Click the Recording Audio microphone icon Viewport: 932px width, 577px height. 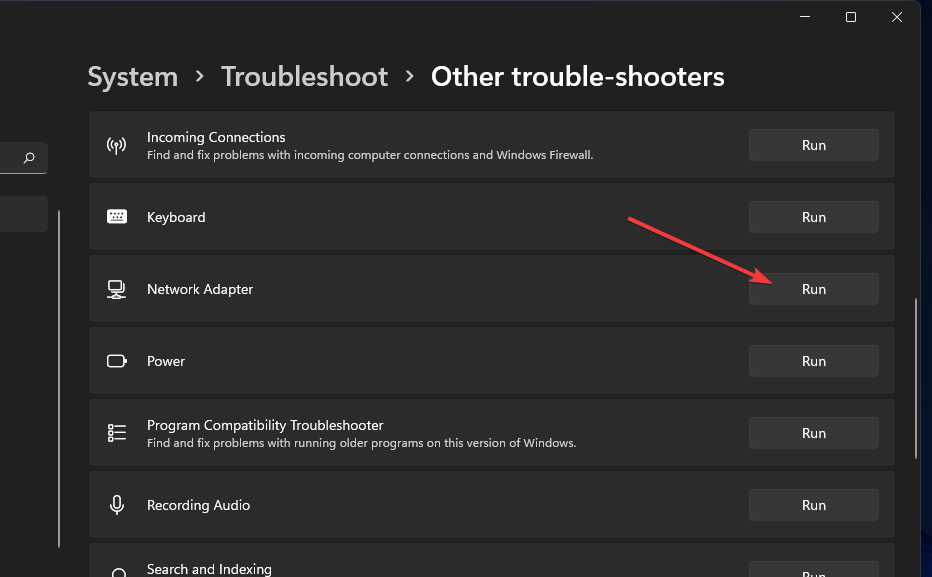117,505
